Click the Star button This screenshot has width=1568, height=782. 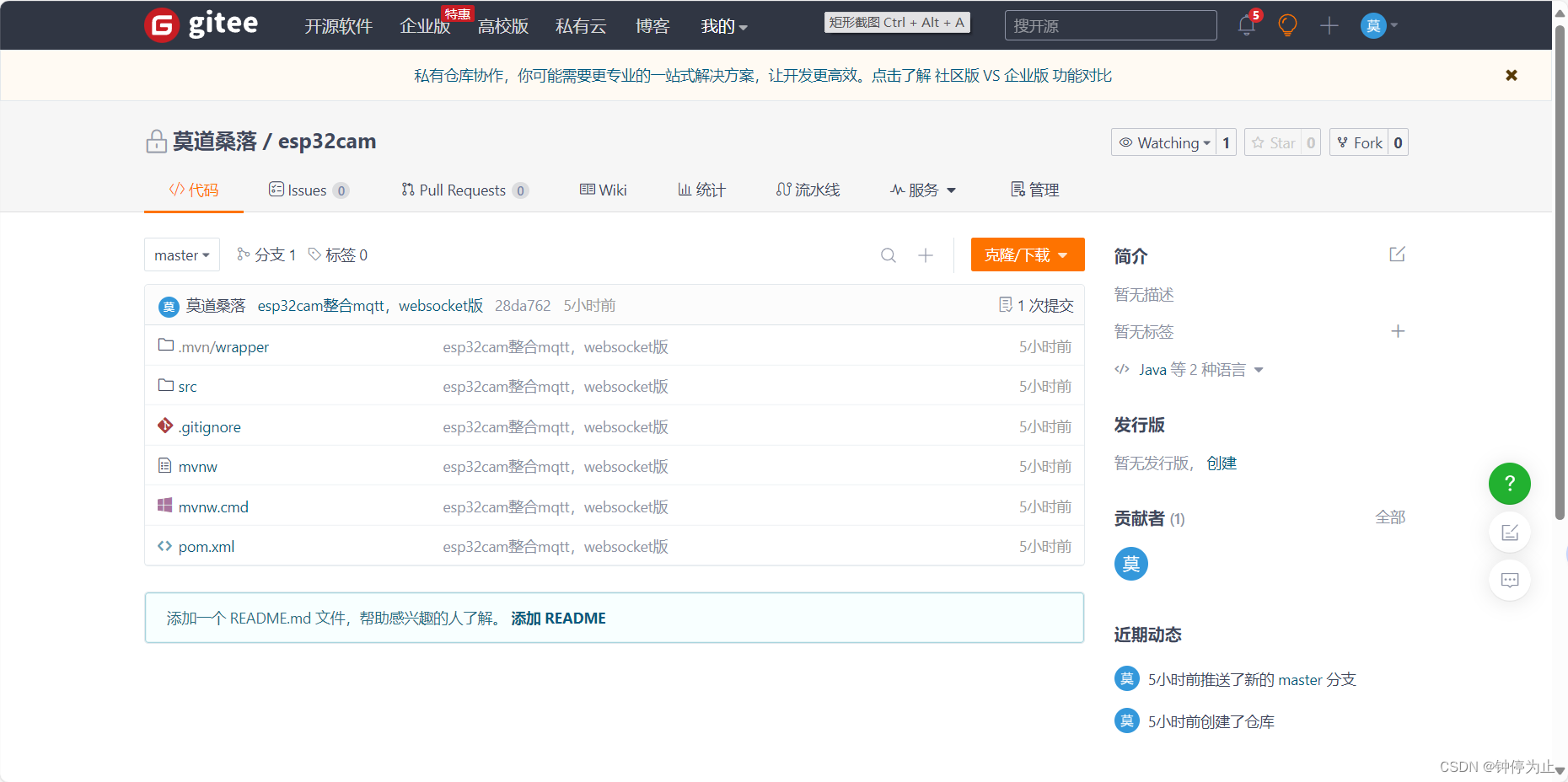[1273, 142]
